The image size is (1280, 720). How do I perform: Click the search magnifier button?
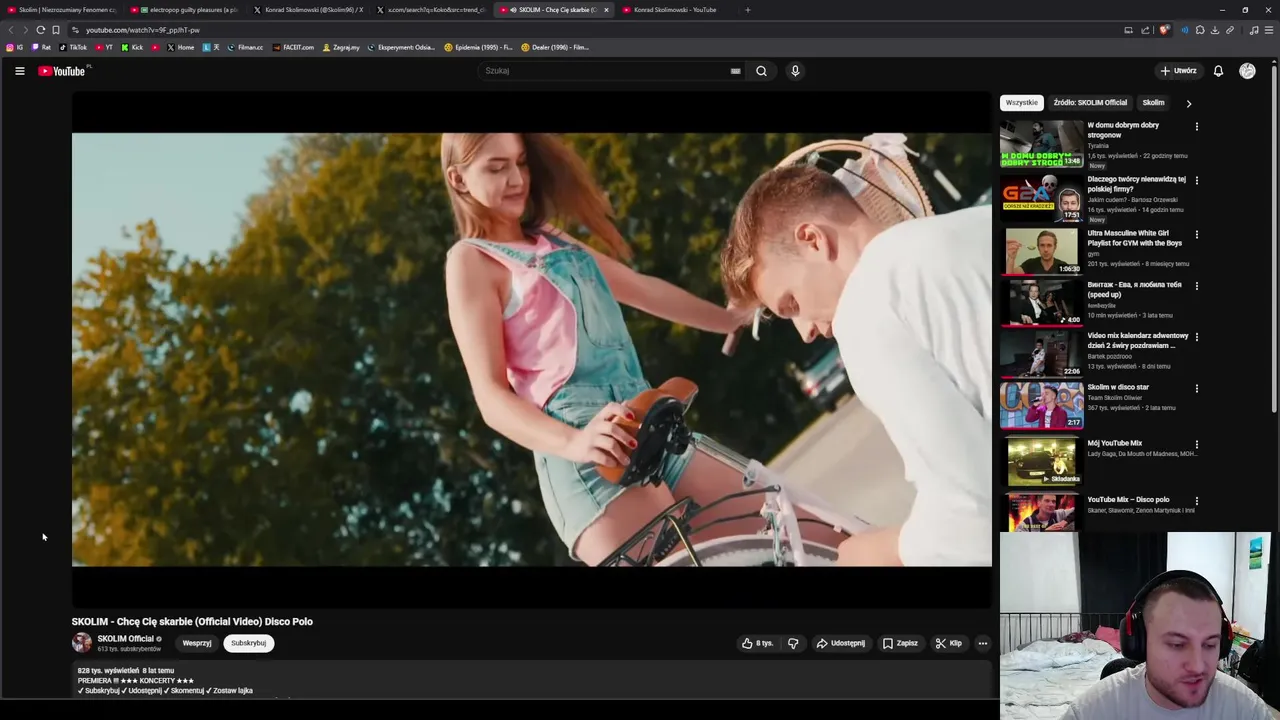(761, 71)
